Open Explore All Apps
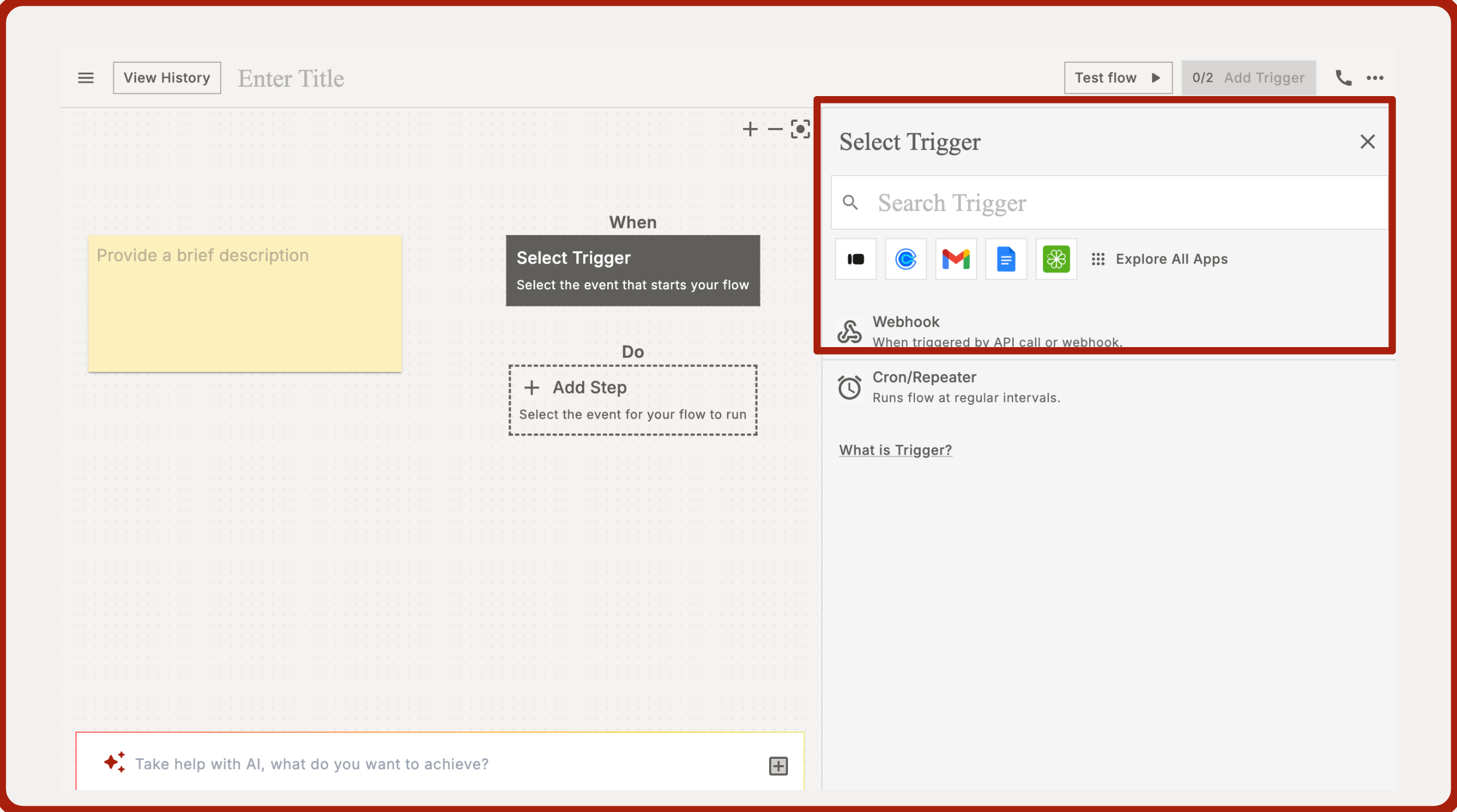Viewport: 1457px width, 812px height. (1160, 259)
